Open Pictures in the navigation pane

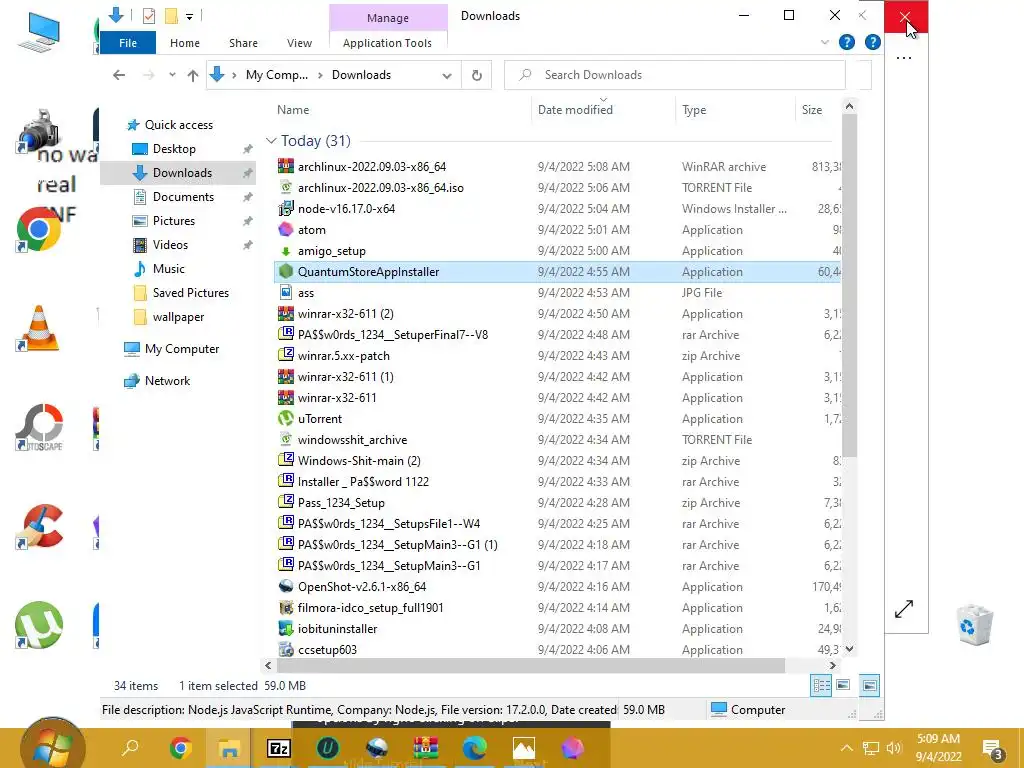[x=174, y=221]
